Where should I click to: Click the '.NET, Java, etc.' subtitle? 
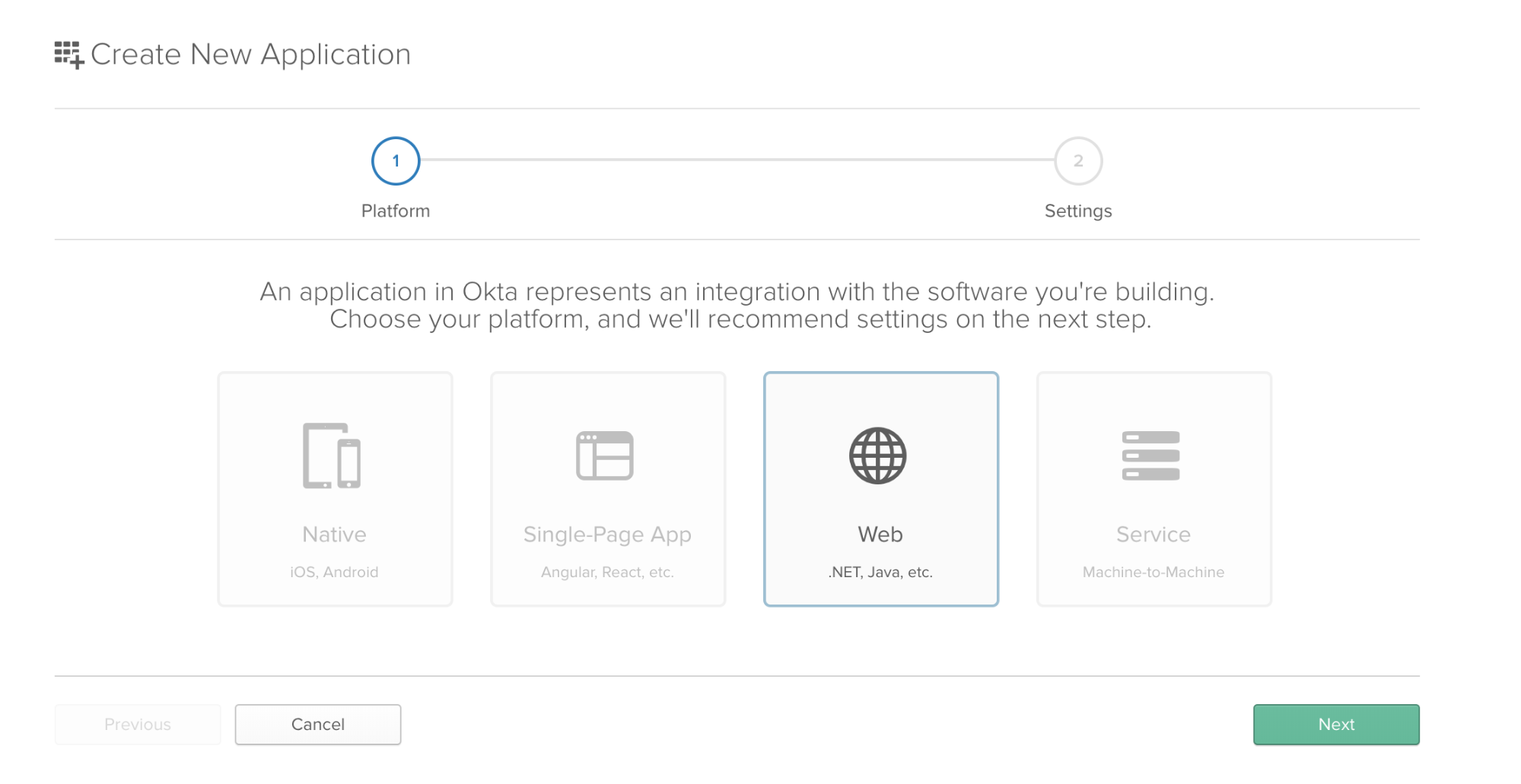coord(880,572)
